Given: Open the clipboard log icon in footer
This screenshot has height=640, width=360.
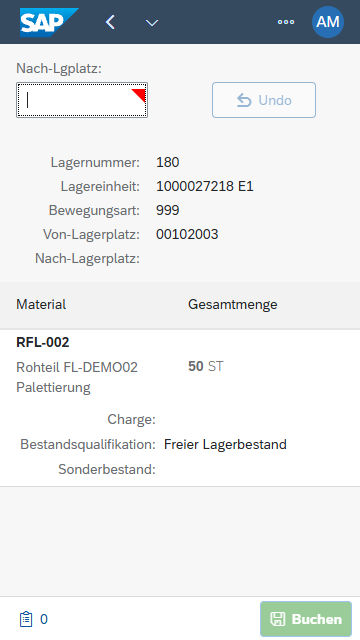Looking at the screenshot, I should point(26,619).
